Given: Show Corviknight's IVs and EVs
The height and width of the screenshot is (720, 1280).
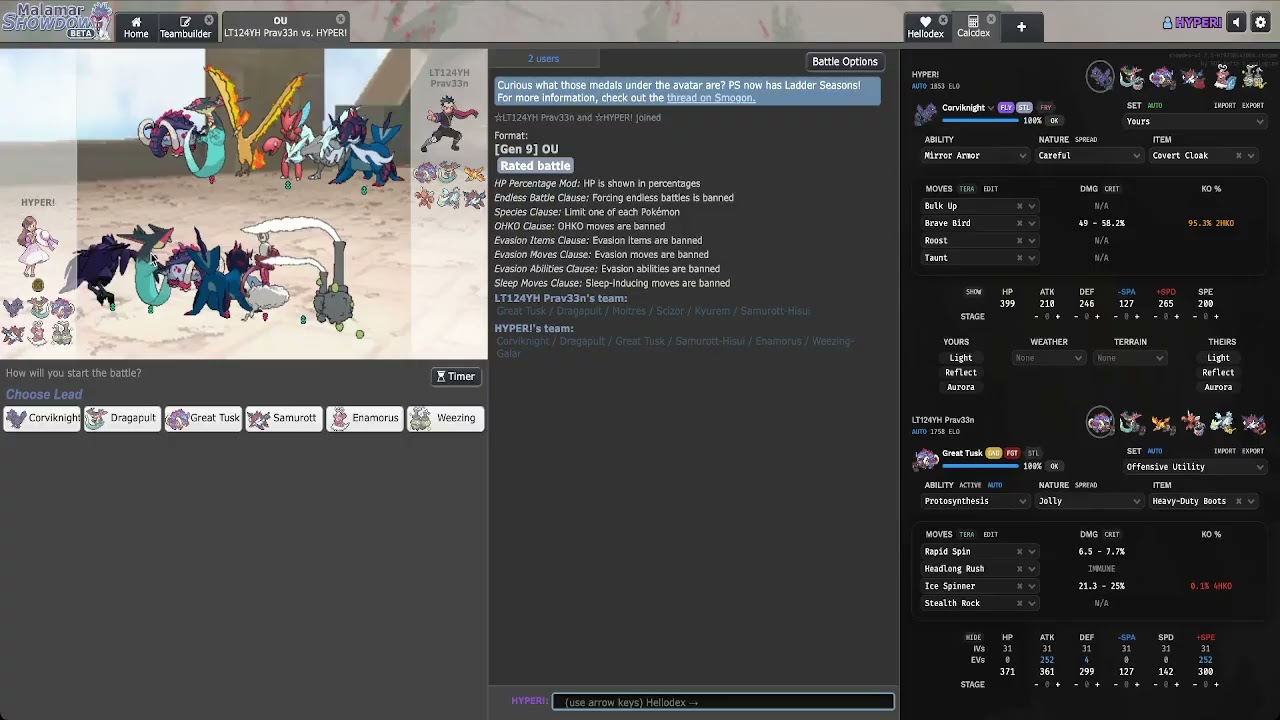Looking at the screenshot, I should click(973, 292).
